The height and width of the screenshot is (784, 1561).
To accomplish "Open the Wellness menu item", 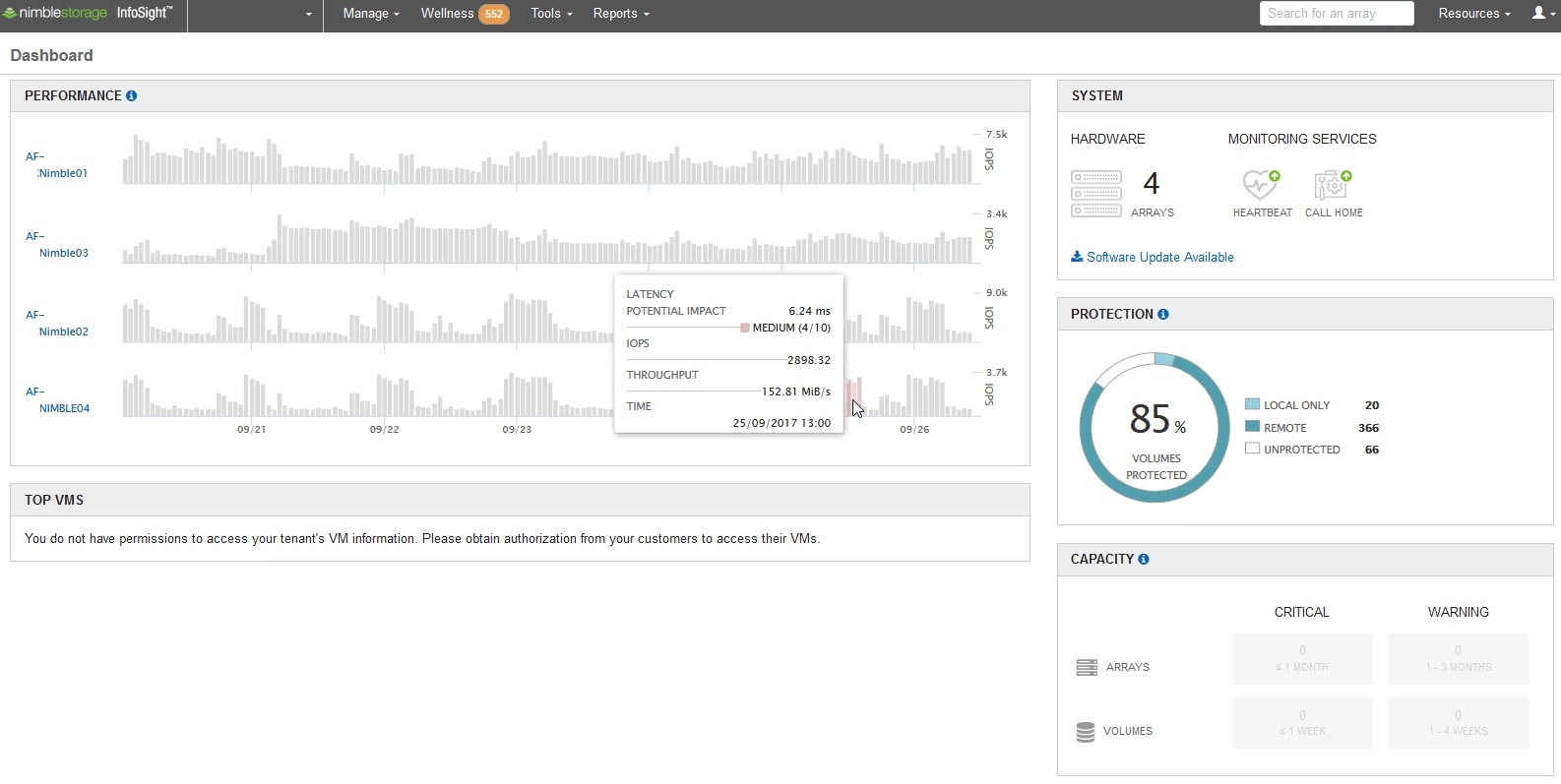I will 447,14.
